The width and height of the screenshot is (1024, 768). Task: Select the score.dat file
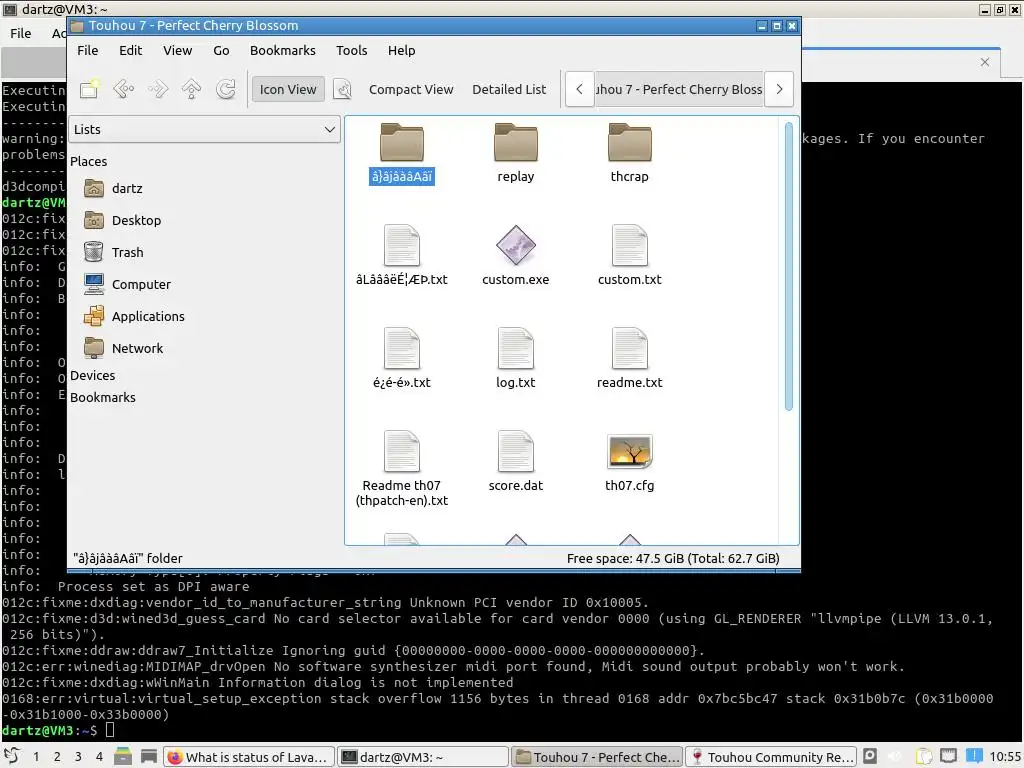516,462
